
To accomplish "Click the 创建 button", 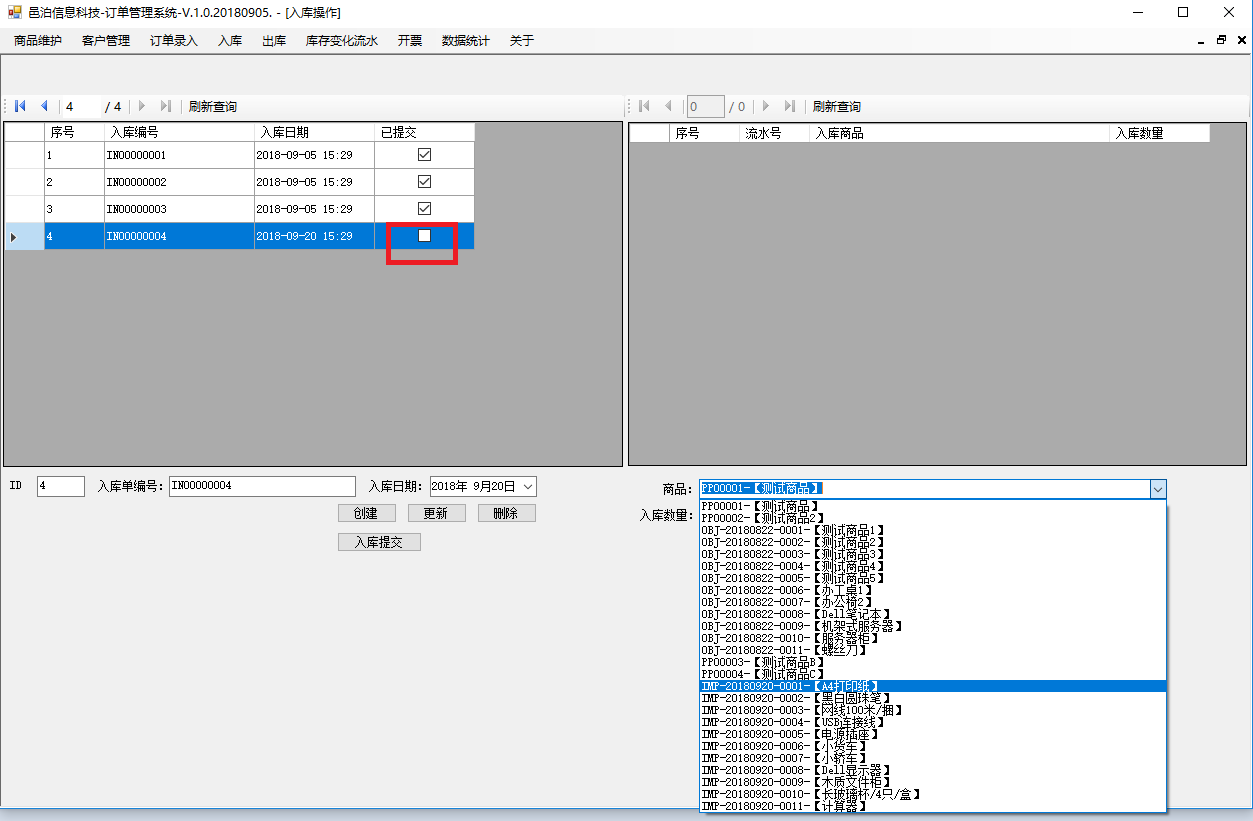I will (x=366, y=513).
